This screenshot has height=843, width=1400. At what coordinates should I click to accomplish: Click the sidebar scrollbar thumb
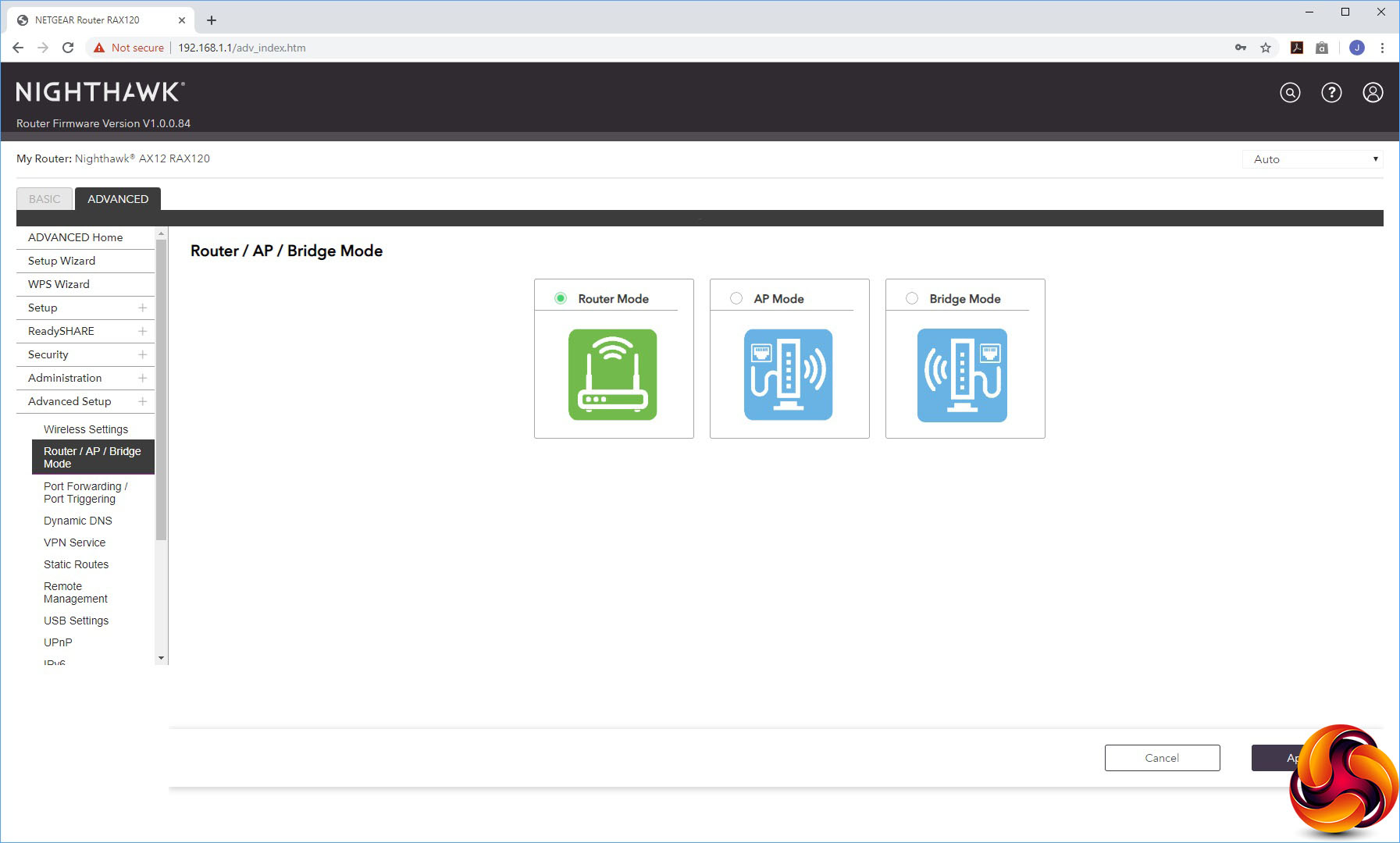tap(162, 389)
